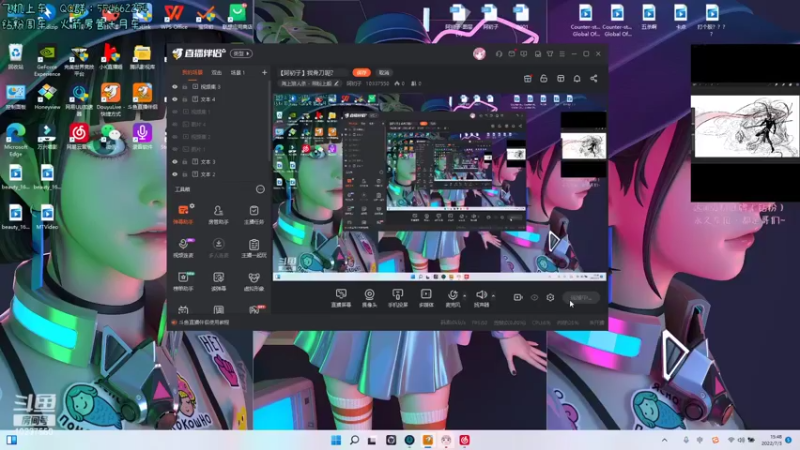Click the start streaming pill button
Screen dimensions: 800x450
pyautogui.click(x=581, y=297)
